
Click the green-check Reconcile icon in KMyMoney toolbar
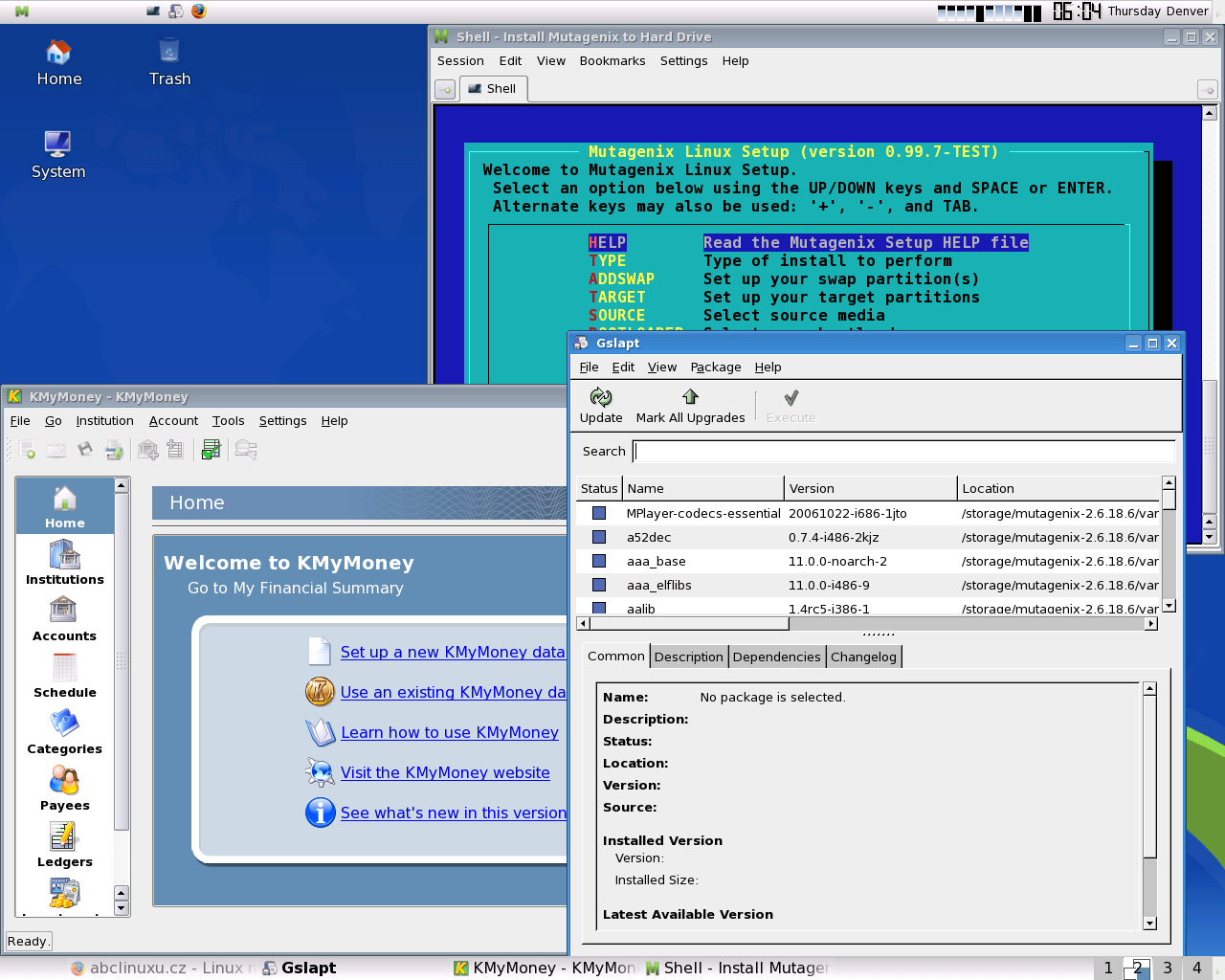(x=212, y=450)
